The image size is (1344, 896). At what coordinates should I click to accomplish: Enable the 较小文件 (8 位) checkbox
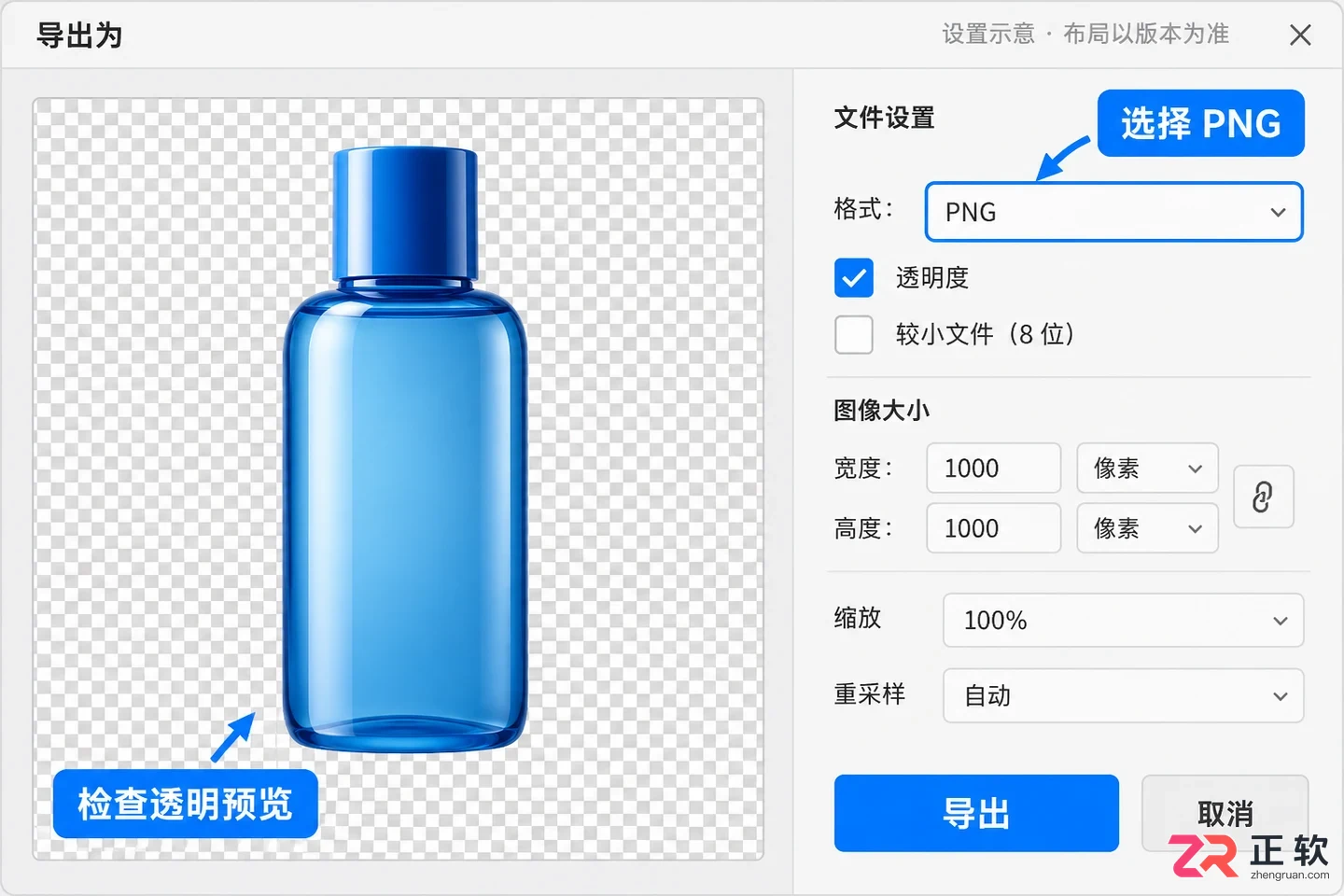854,334
